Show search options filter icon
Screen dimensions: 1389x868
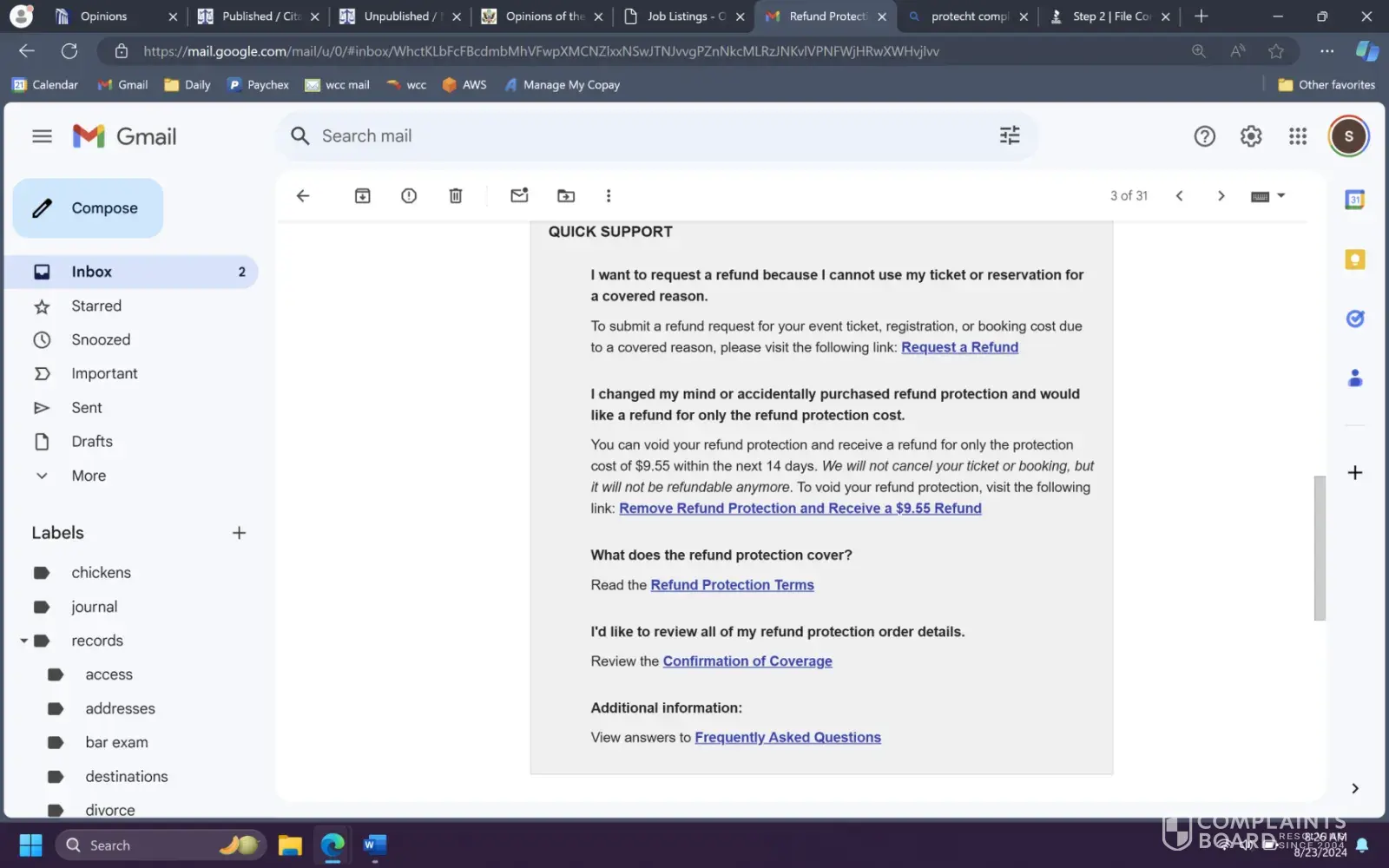(x=1010, y=135)
